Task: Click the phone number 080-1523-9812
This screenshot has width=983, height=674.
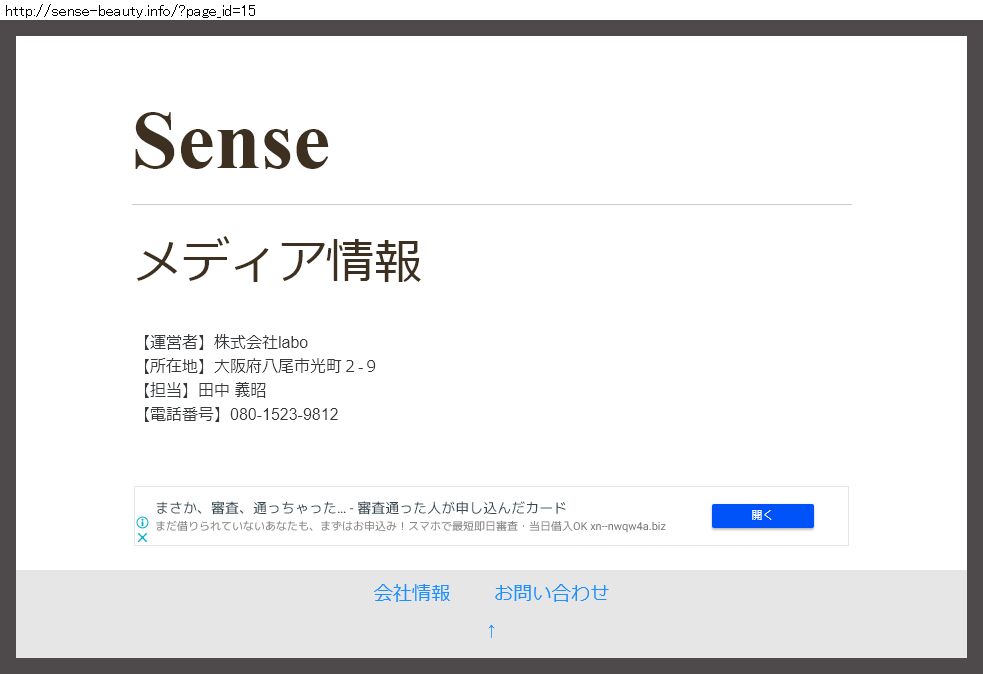Action: (x=284, y=414)
